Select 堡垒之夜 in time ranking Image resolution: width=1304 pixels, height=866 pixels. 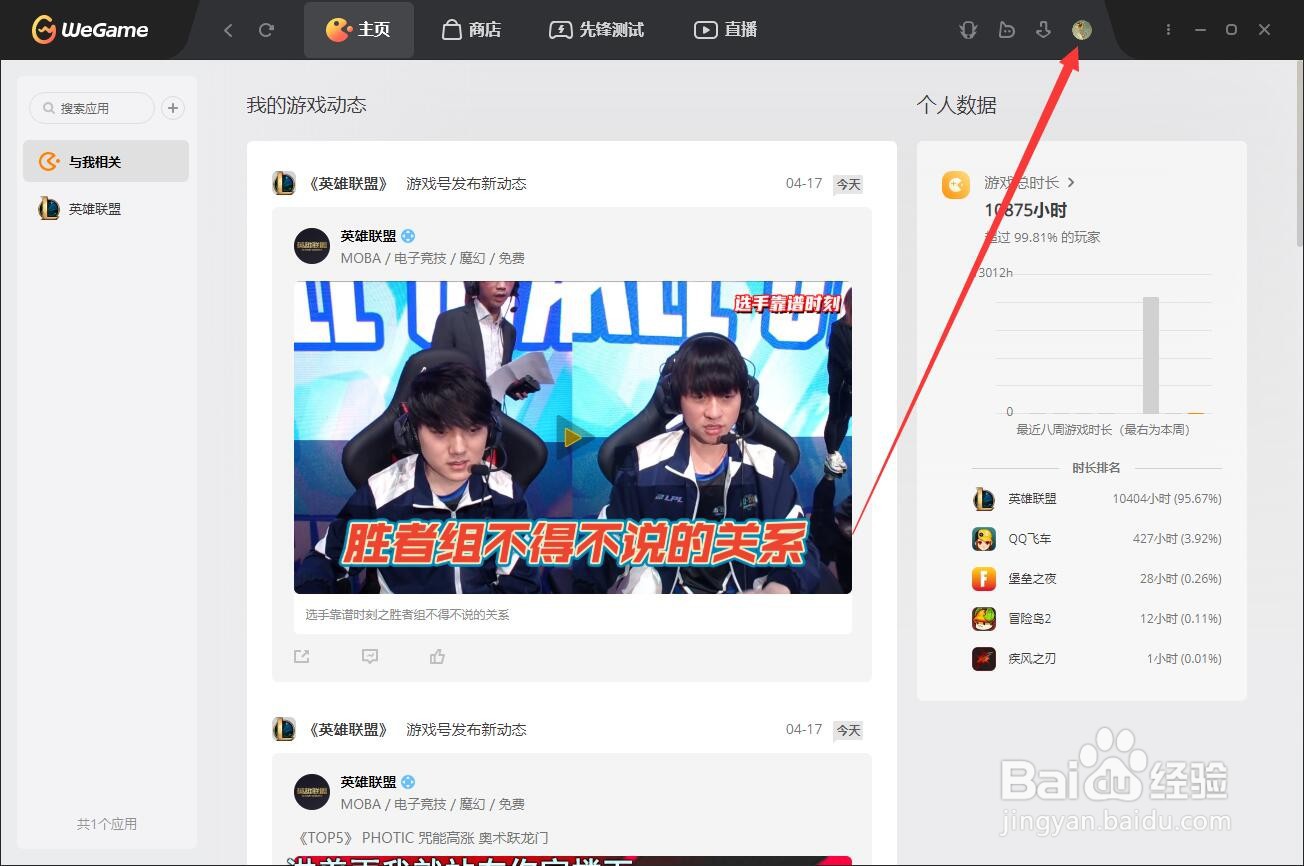tap(1097, 578)
